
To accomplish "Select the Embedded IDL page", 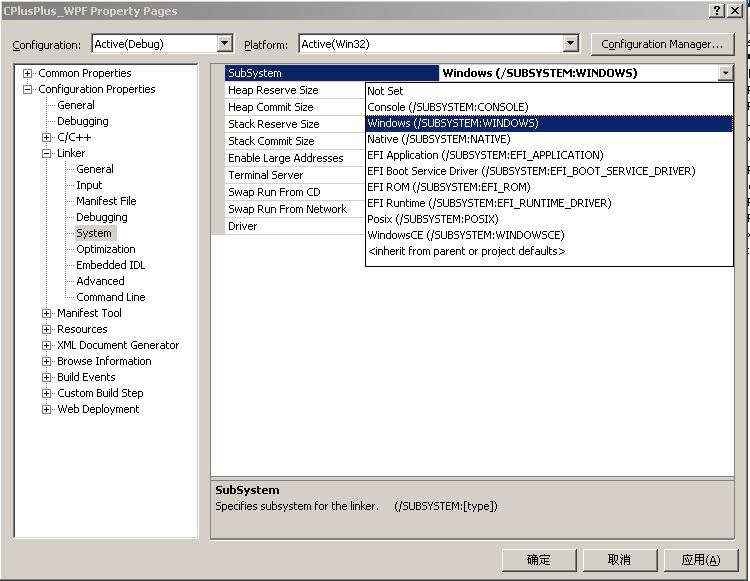I will [110, 265].
